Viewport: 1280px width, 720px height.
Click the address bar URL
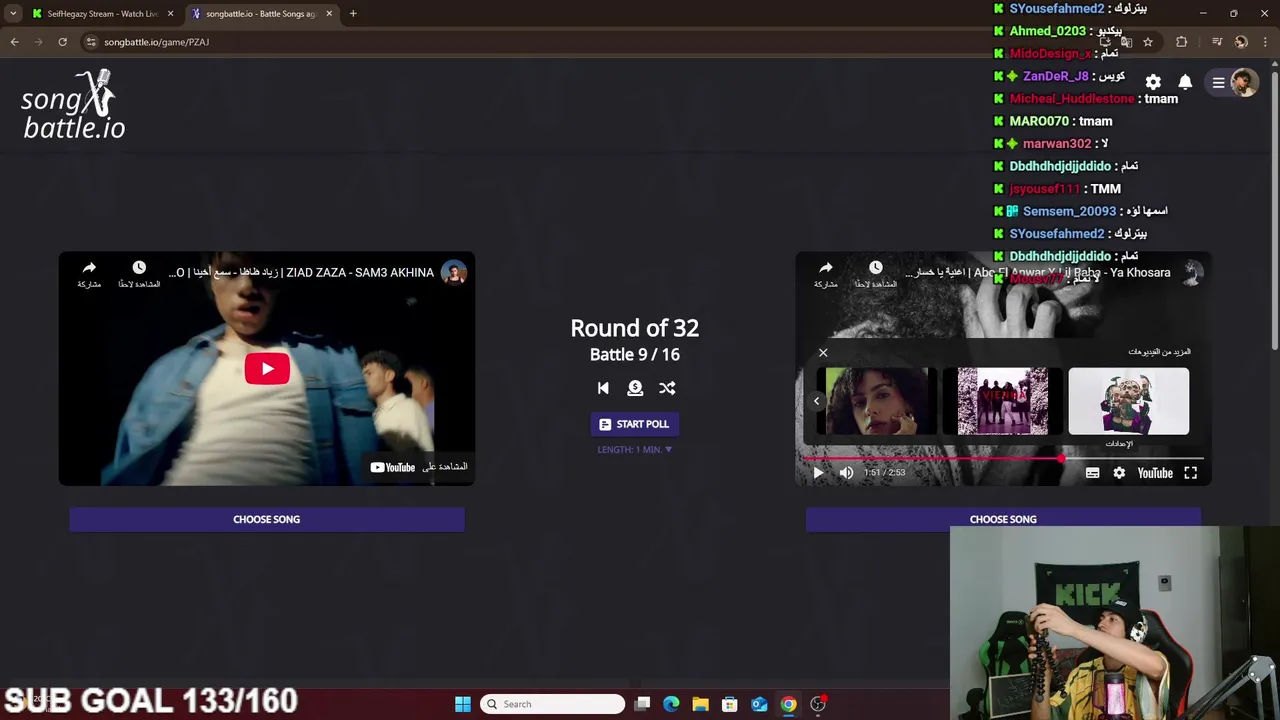157,42
